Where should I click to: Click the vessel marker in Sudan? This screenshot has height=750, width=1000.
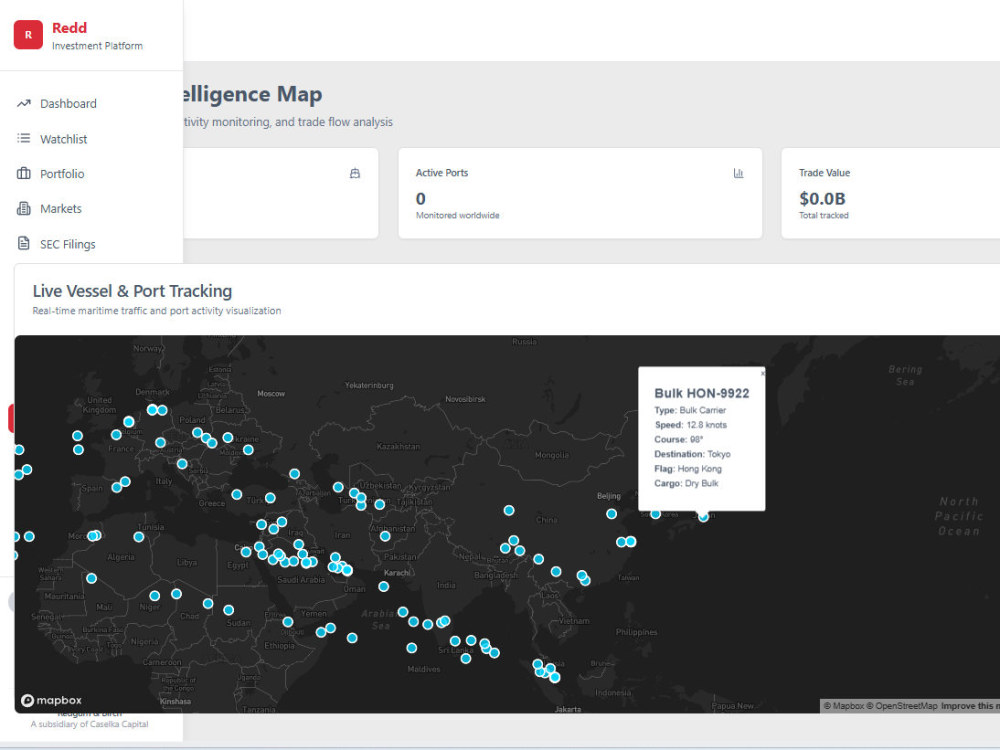coord(228,610)
